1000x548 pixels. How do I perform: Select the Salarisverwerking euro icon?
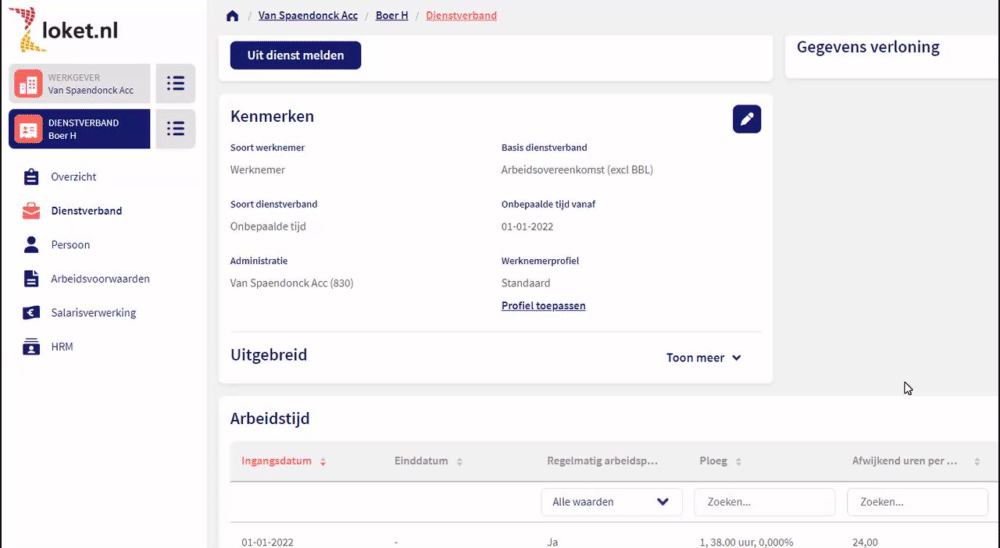(x=31, y=313)
